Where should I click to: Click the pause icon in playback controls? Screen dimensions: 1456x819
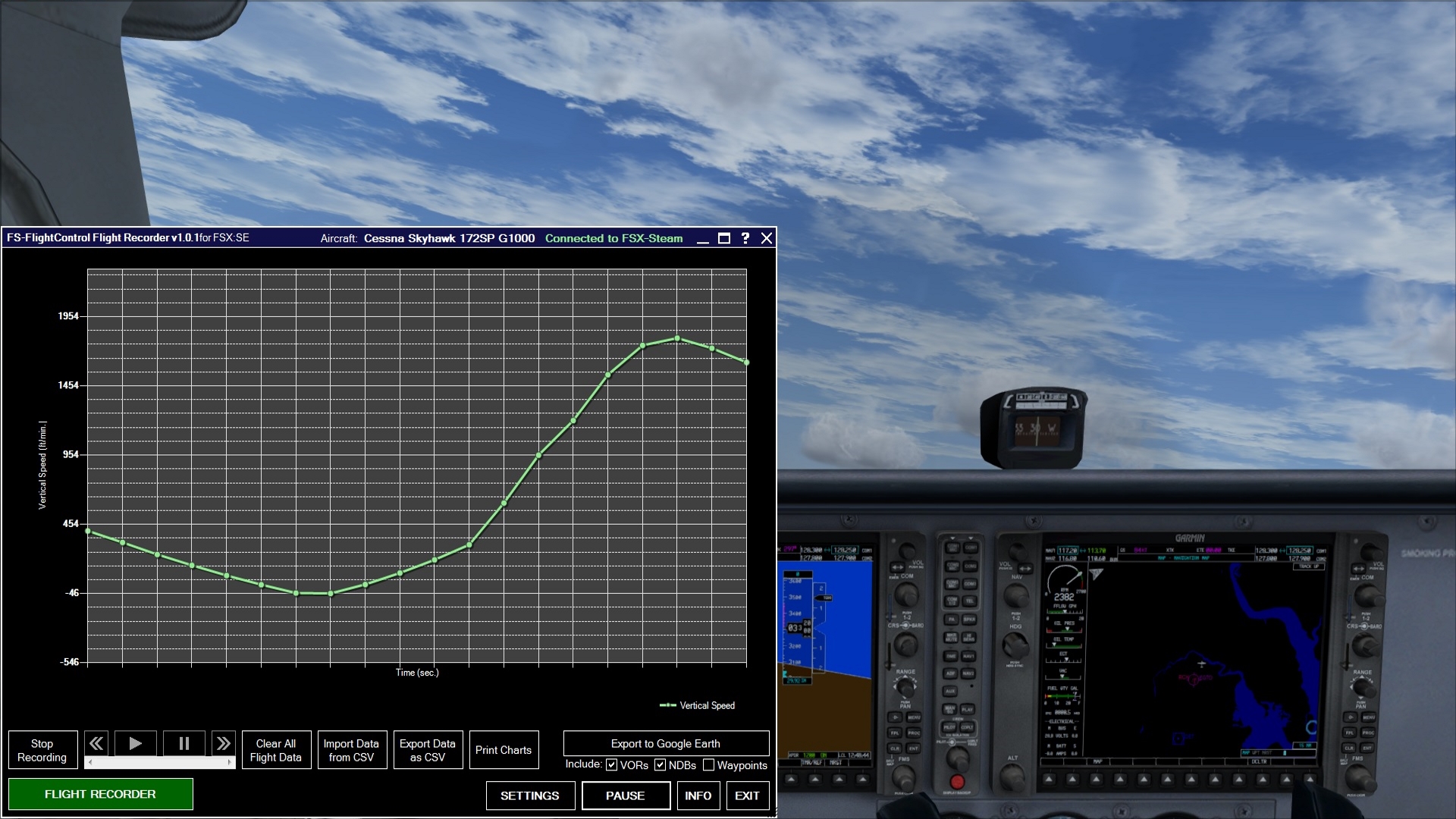(x=183, y=743)
